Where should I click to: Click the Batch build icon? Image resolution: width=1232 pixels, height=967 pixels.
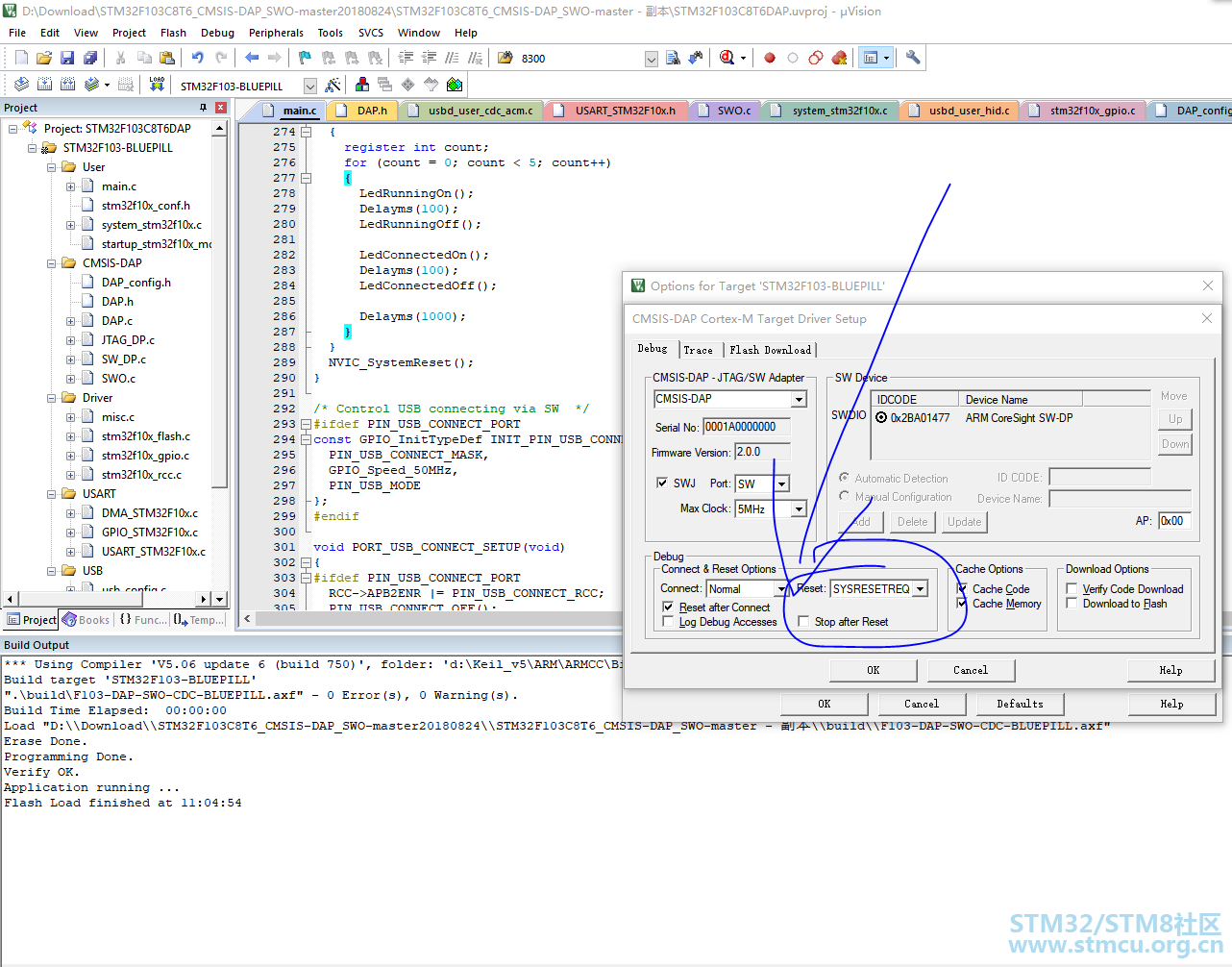coord(91,85)
